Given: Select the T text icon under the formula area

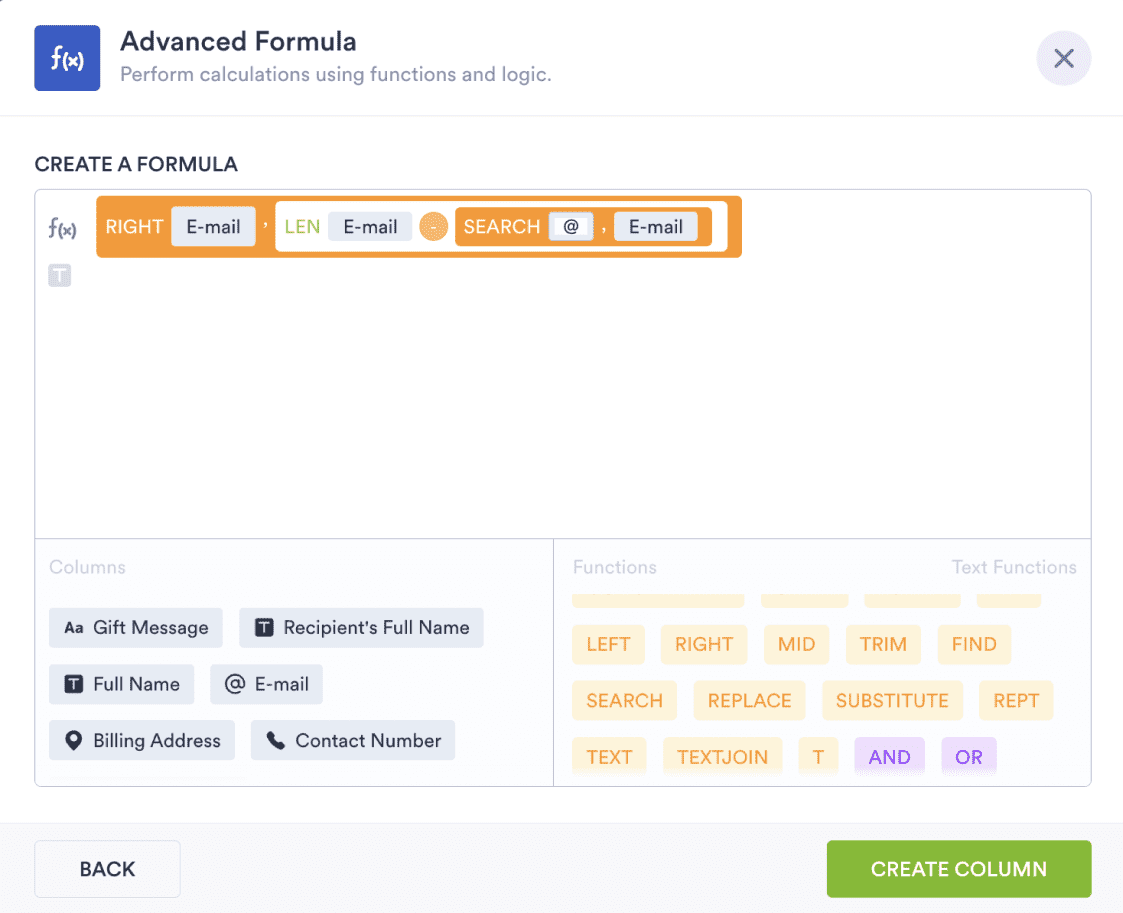Looking at the screenshot, I should (x=60, y=275).
